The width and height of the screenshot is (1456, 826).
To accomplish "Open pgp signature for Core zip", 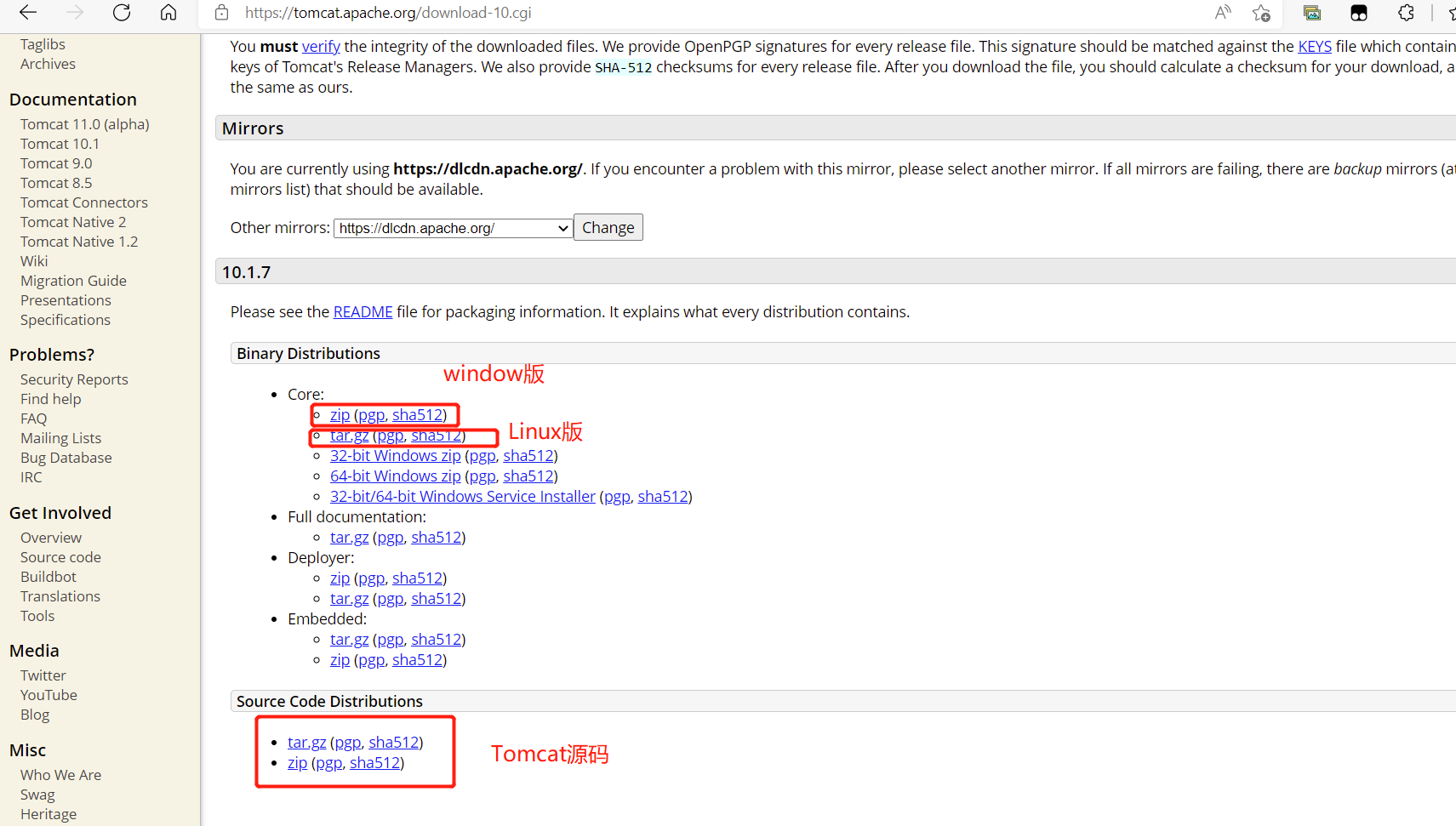I will (x=372, y=415).
